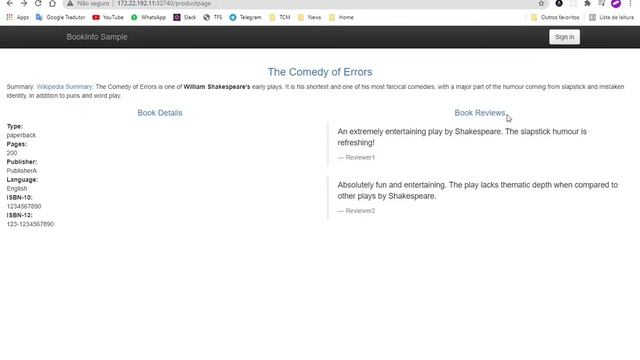Bookmark this page with the star icon
Image resolution: width=640 pixels, height=360 pixels.
click(x=541, y=3)
